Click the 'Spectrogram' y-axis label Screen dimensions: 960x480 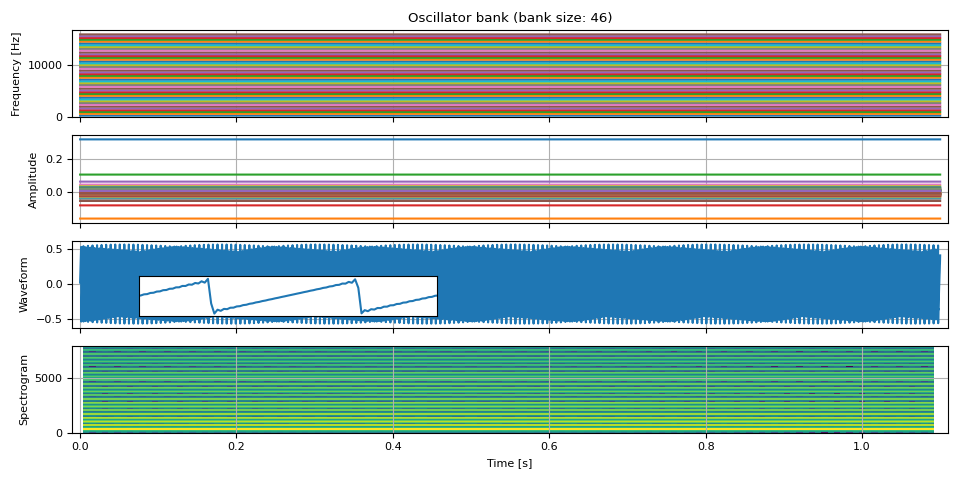click(x=24, y=390)
